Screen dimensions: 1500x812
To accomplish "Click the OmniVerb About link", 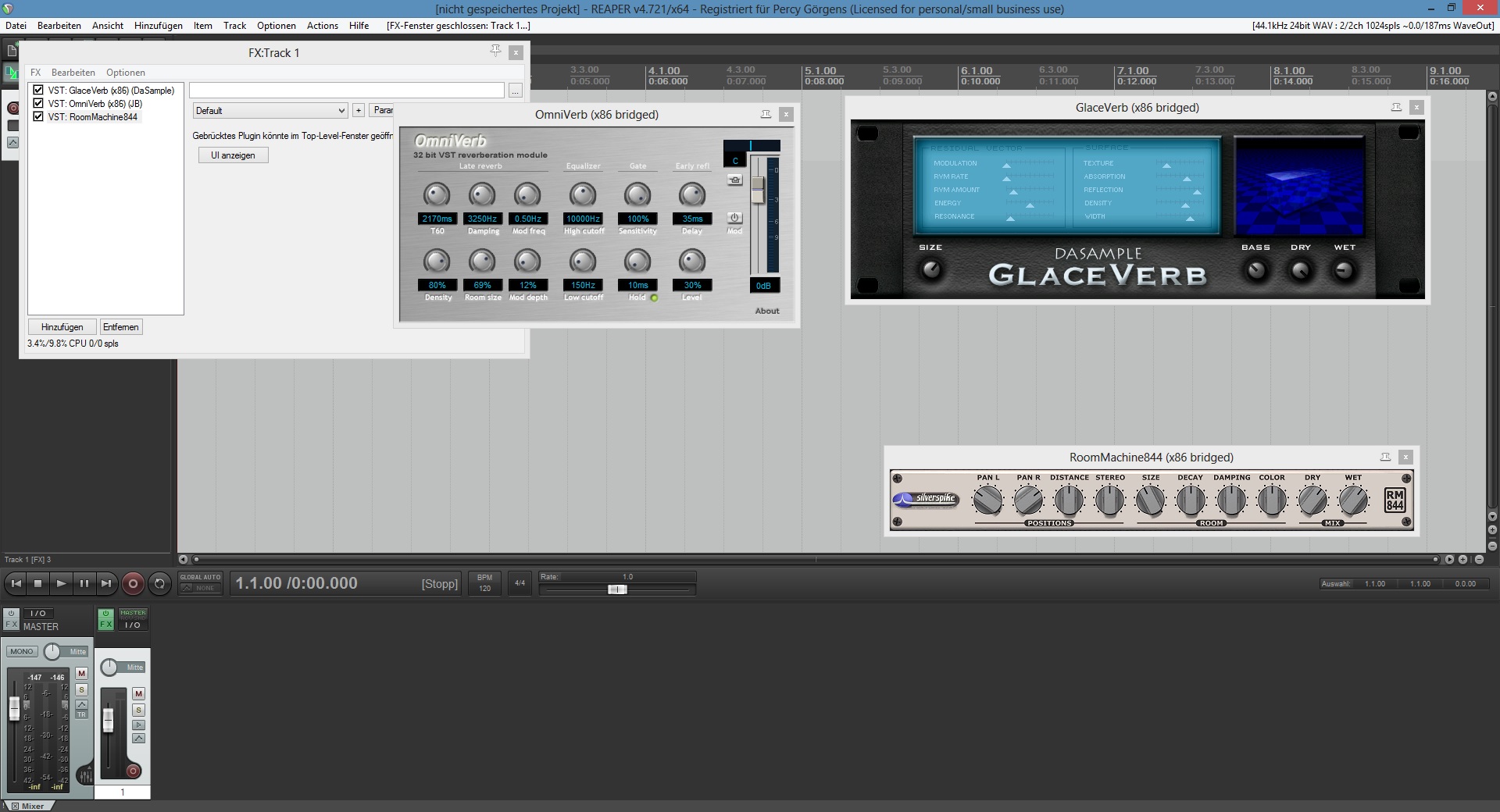I will (x=767, y=311).
